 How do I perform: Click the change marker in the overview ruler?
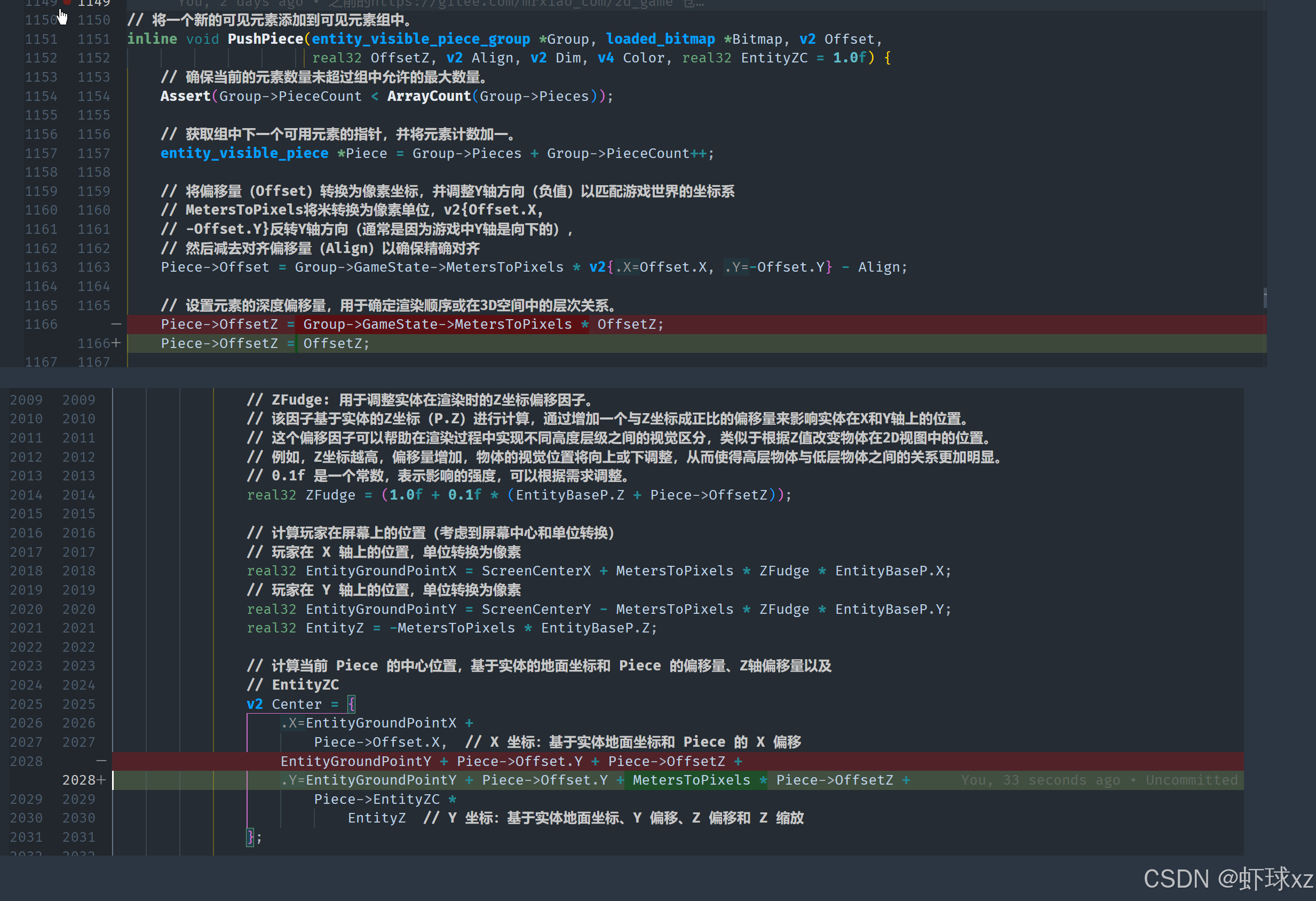tap(1264, 298)
